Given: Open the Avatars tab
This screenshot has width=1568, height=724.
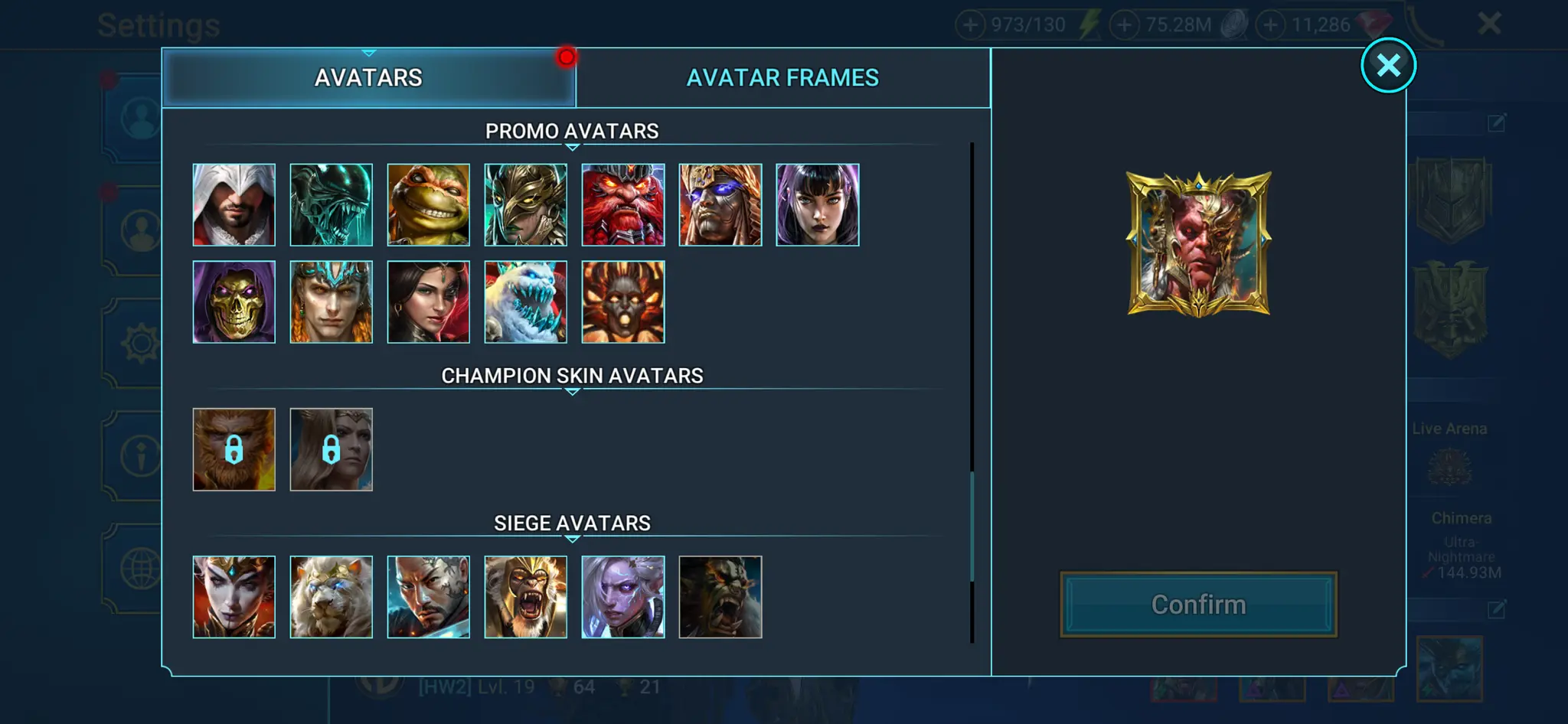Looking at the screenshot, I should click(368, 78).
